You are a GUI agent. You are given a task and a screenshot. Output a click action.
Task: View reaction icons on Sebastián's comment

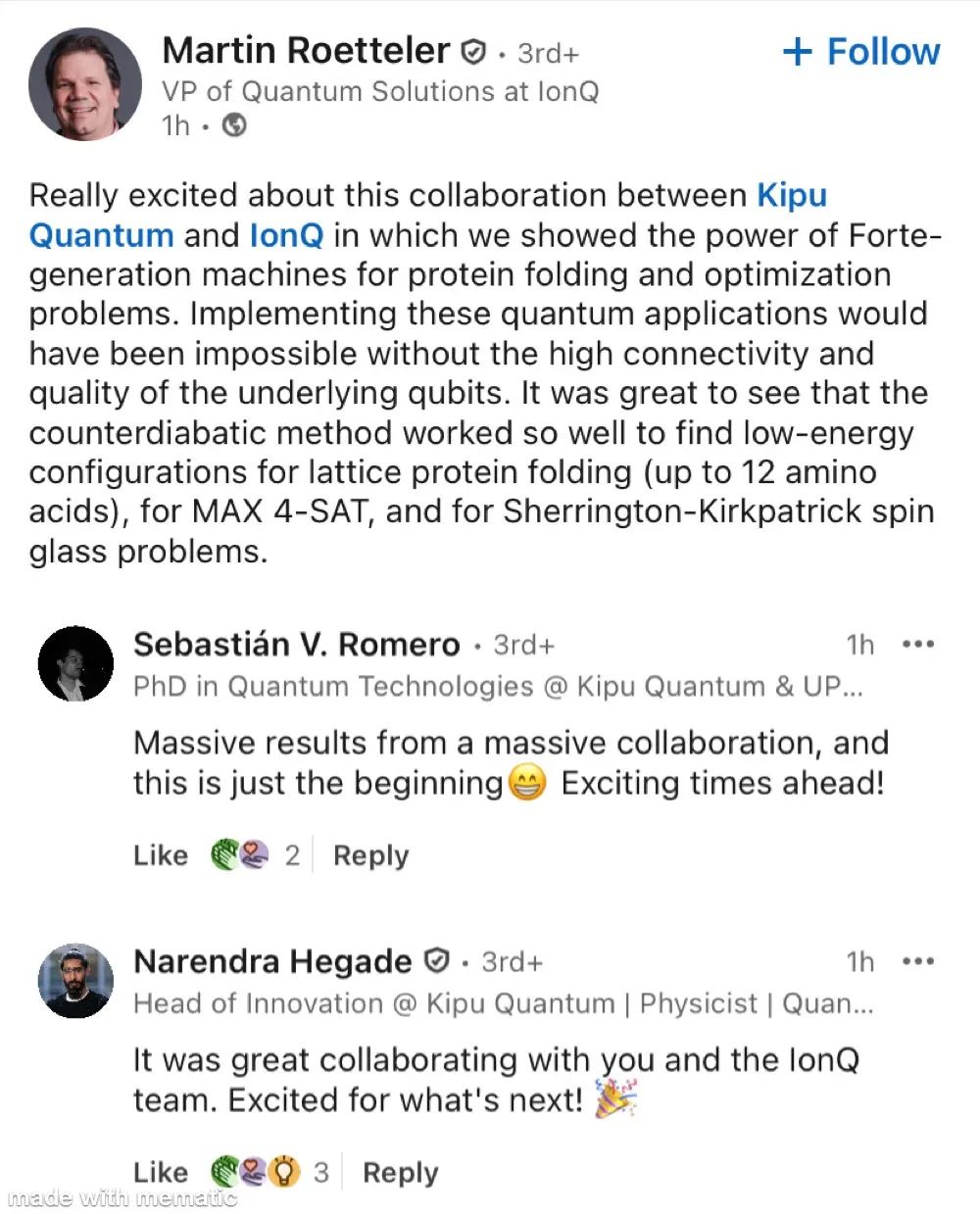click(x=240, y=855)
